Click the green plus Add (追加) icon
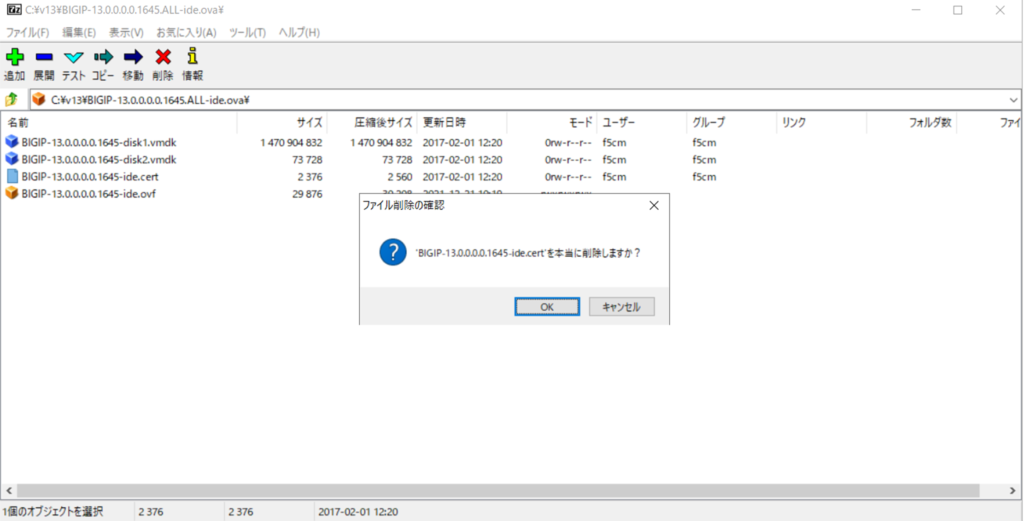The height and width of the screenshot is (521, 1024). click(14, 57)
